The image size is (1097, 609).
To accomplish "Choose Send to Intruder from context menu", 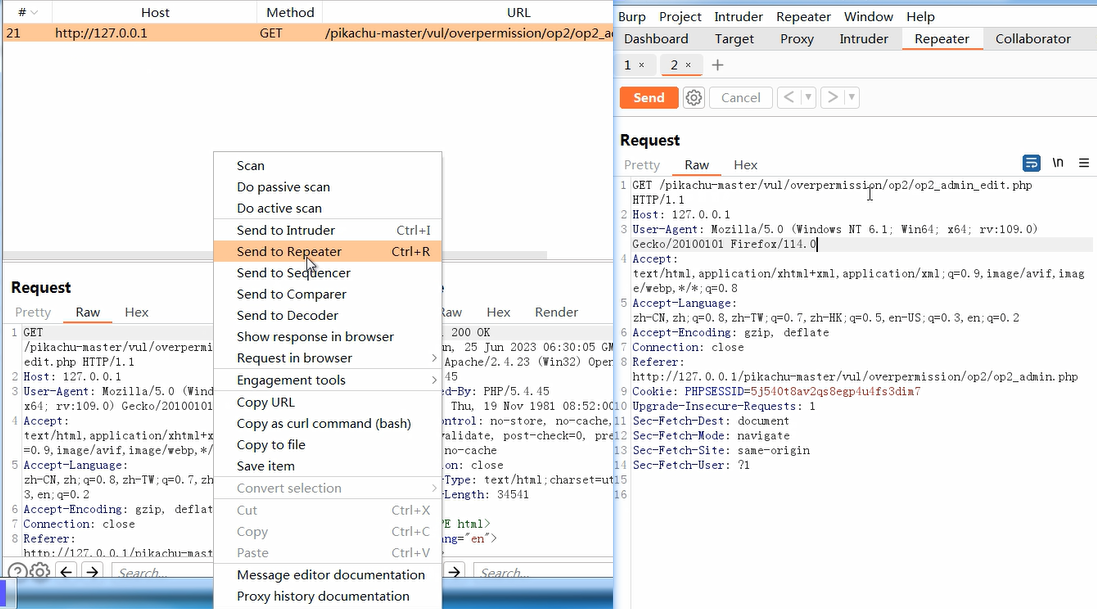I will [x=327, y=230].
